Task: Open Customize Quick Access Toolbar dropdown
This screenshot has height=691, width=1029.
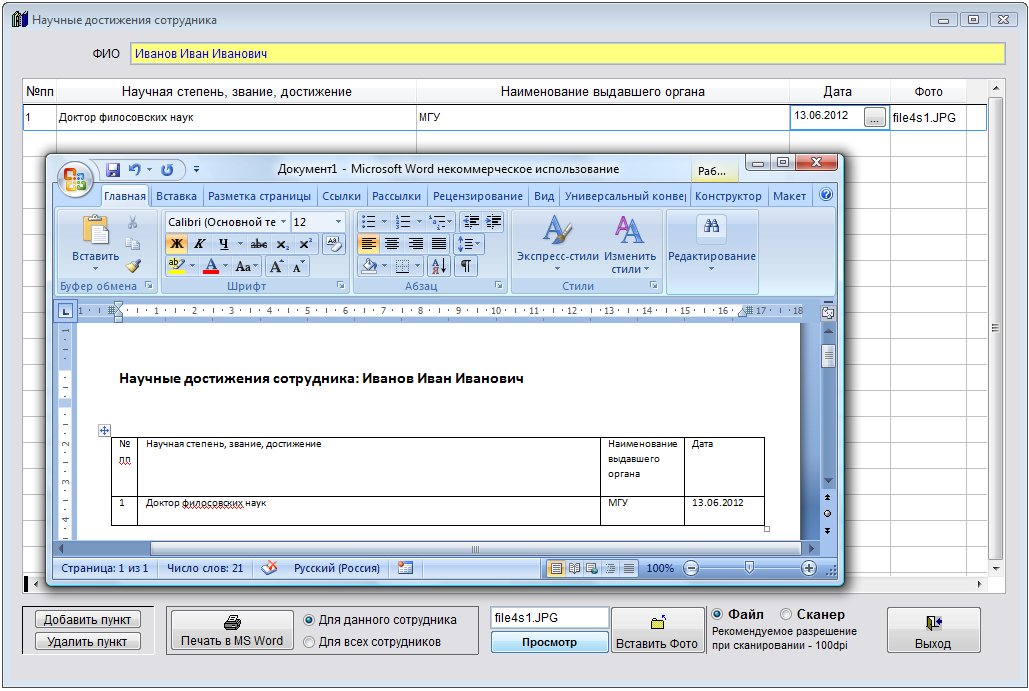Action: 196,170
